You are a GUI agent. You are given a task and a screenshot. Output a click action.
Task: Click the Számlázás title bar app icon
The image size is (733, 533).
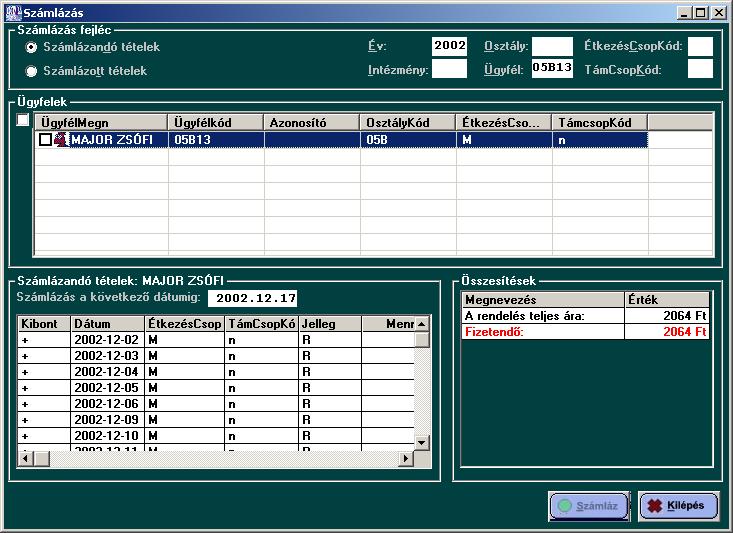click(12, 12)
